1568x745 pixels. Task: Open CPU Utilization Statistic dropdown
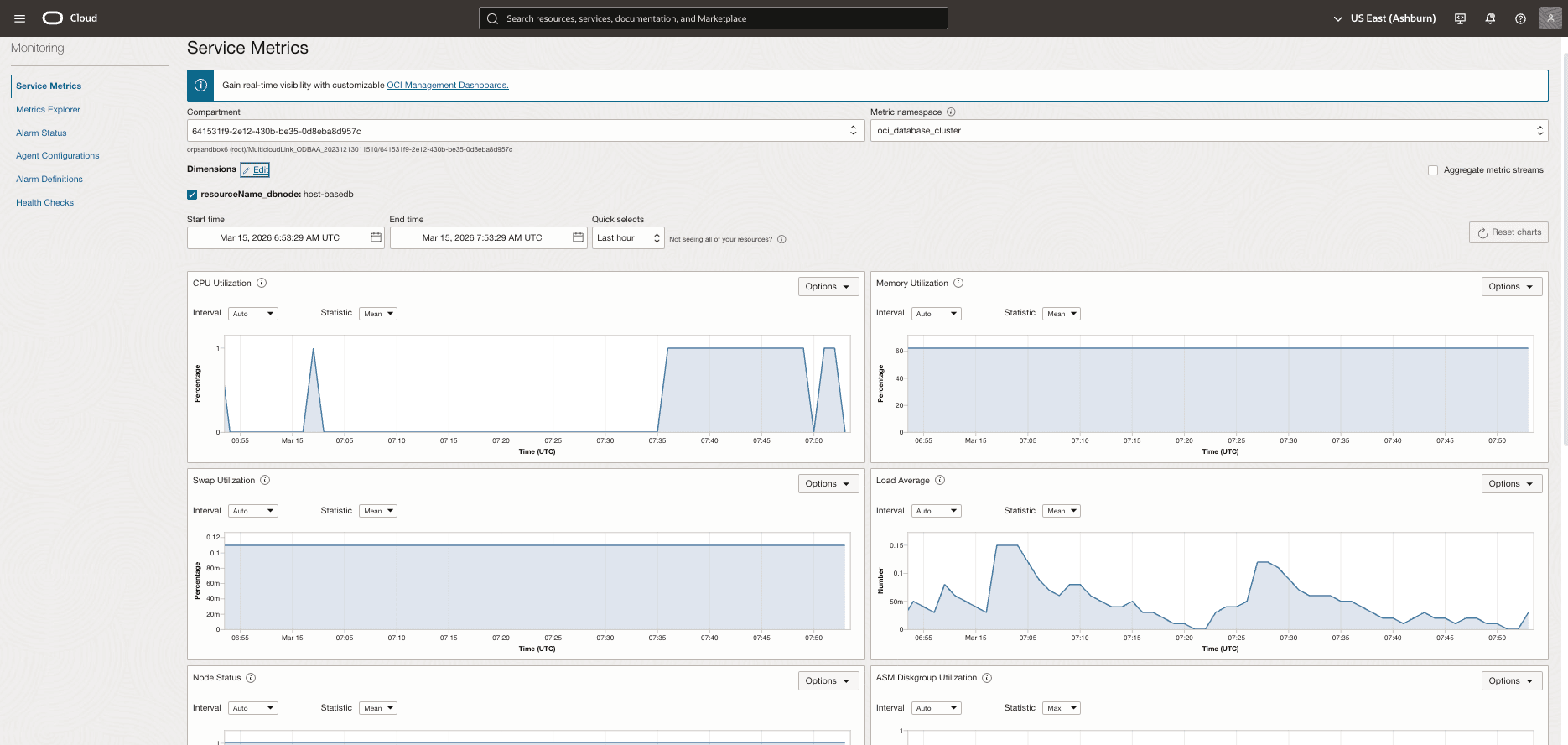pyautogui.click(x=378, y=314)
